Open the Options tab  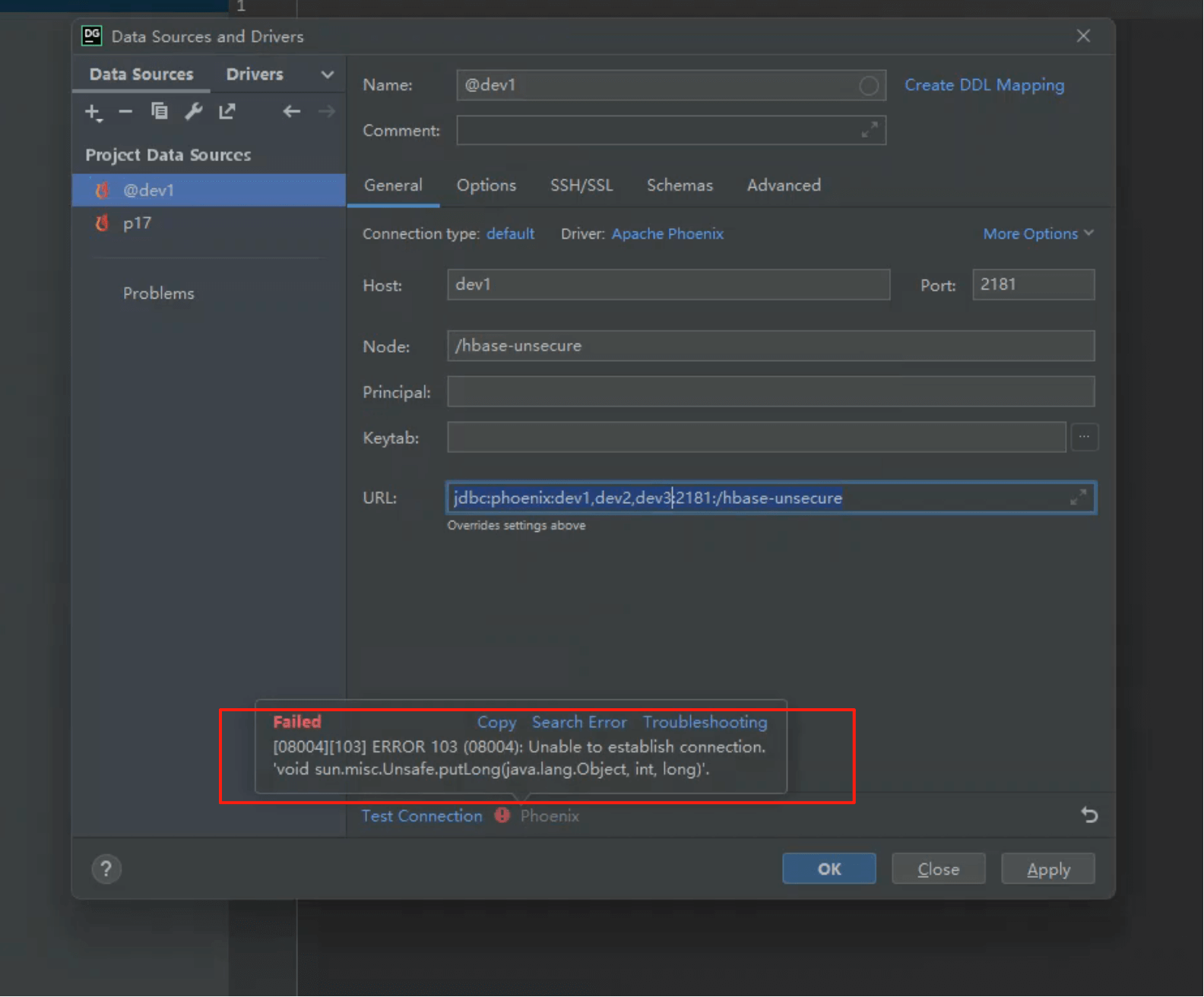[x=486, y=185]
